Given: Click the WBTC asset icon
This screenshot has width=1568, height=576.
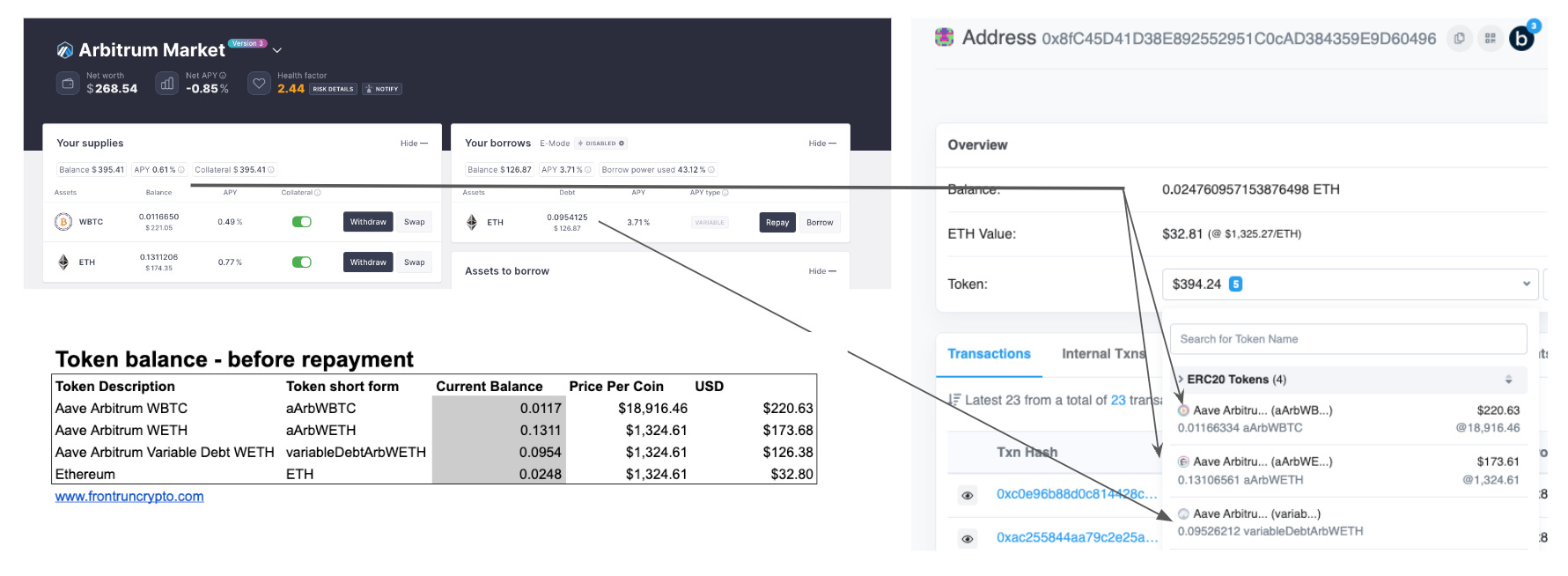Looking at the screenshot, I should [x=63, y=222].
